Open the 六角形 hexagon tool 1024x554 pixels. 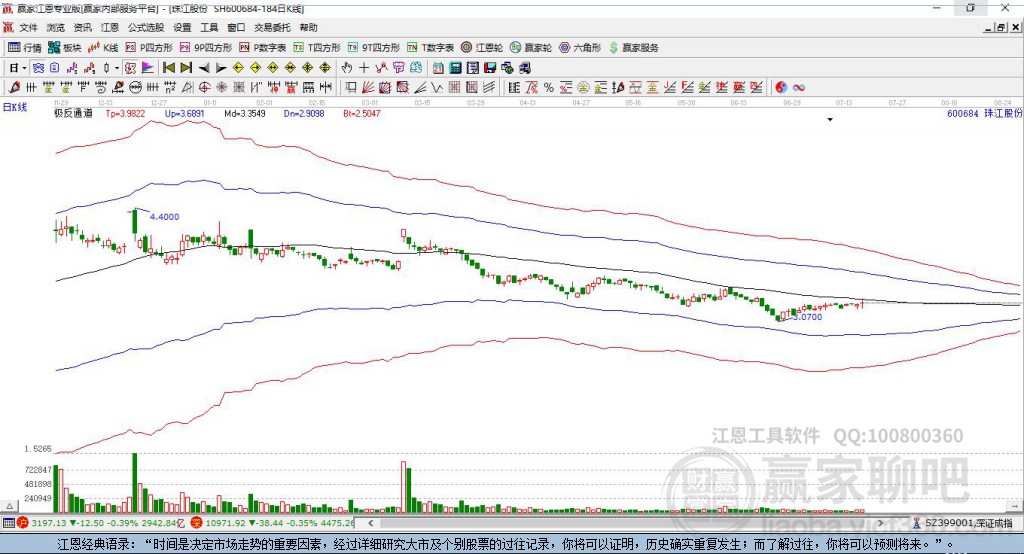click(x=580, y=48)
